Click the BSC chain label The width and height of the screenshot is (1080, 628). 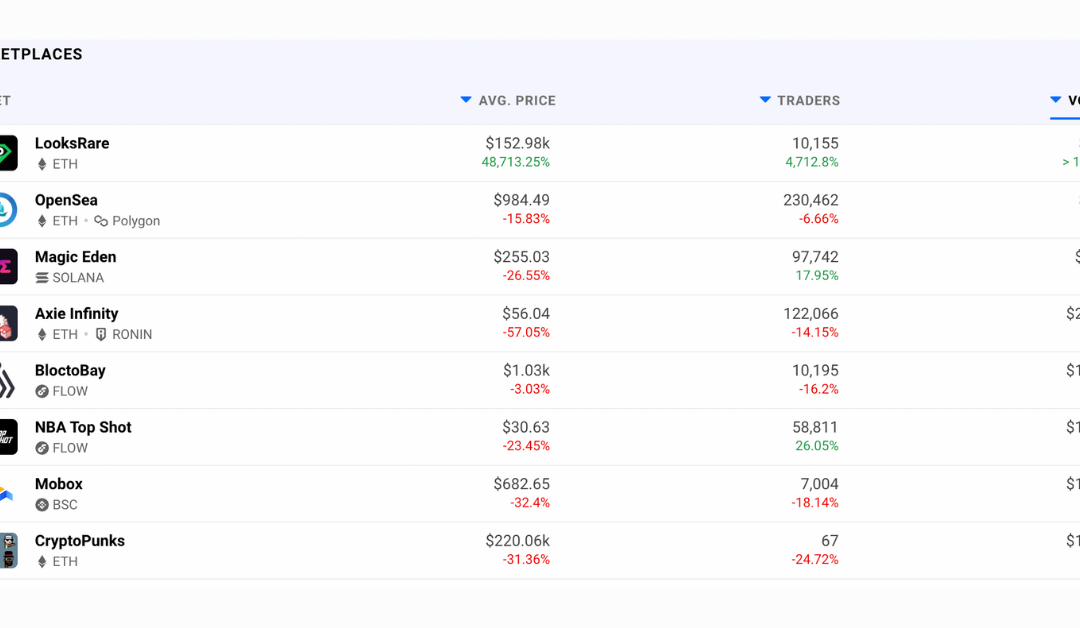click(65, 505)
